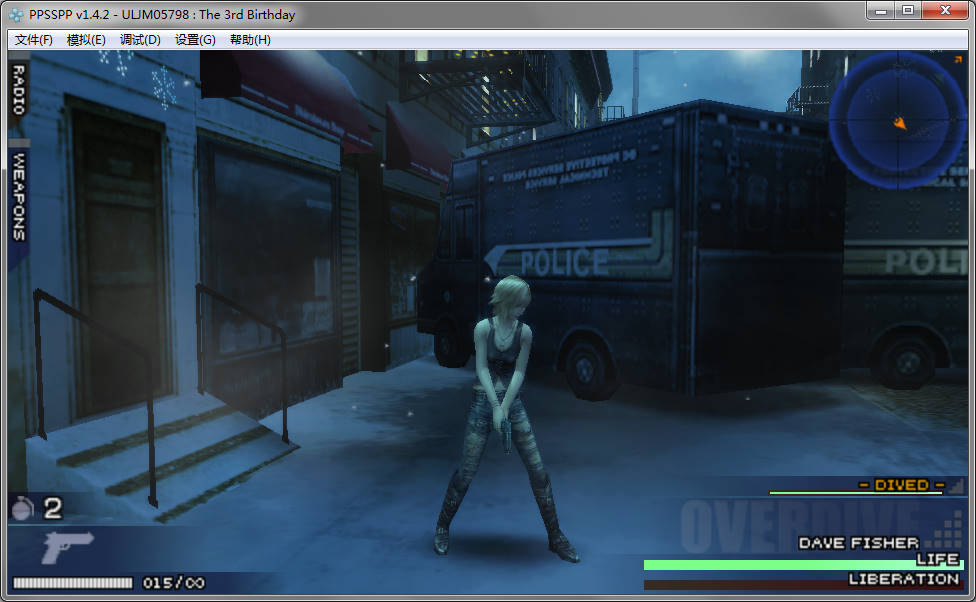
Task: Open the 设置(G) menu
Action: point(195,40)
